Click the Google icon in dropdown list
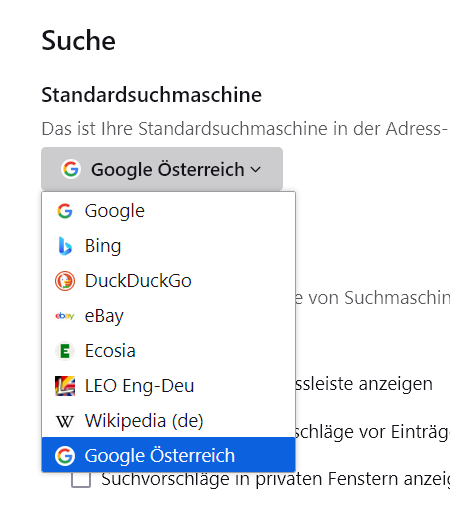The image size is (450, 505). tap(65, 211)
